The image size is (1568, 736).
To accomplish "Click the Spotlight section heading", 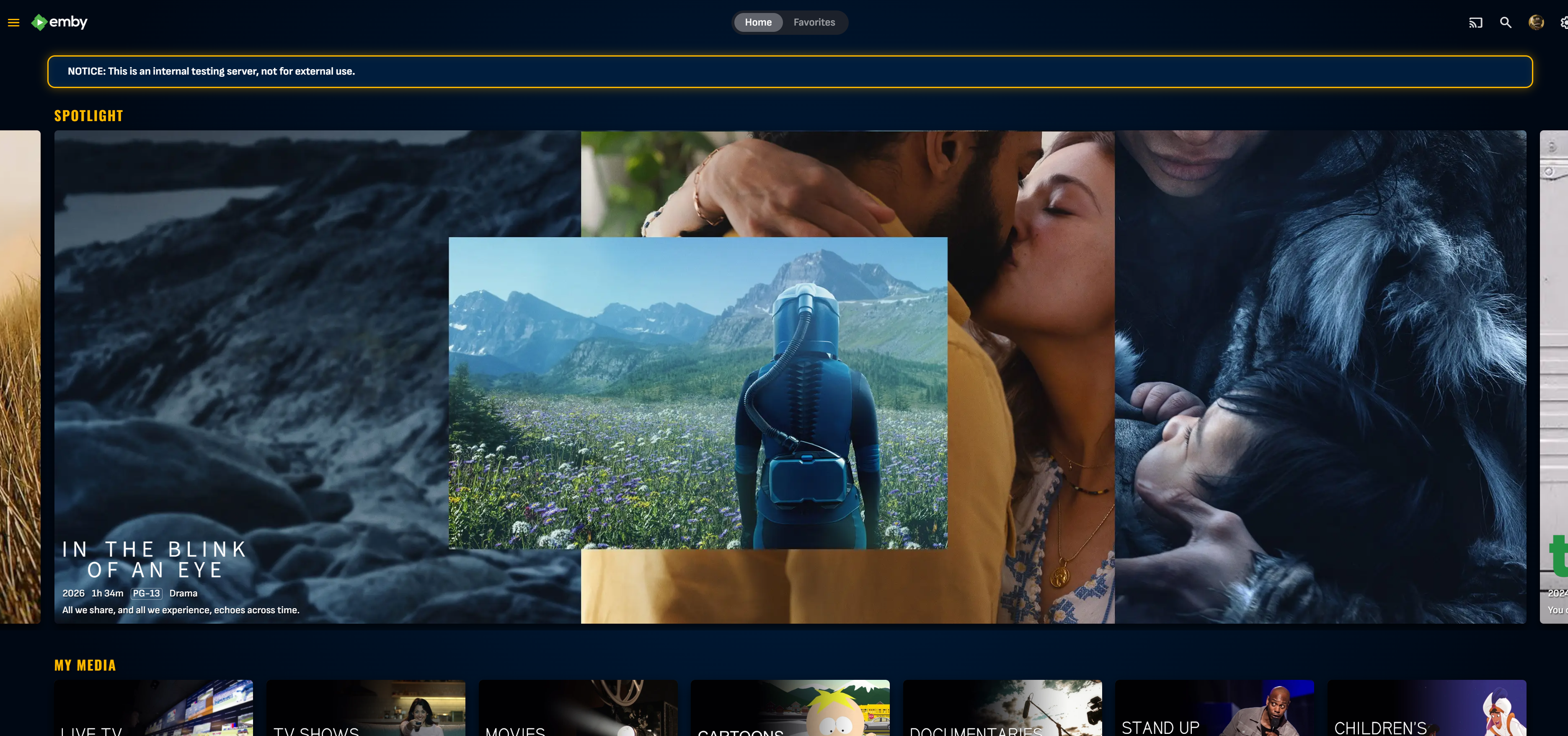I will tap(88, 116).
